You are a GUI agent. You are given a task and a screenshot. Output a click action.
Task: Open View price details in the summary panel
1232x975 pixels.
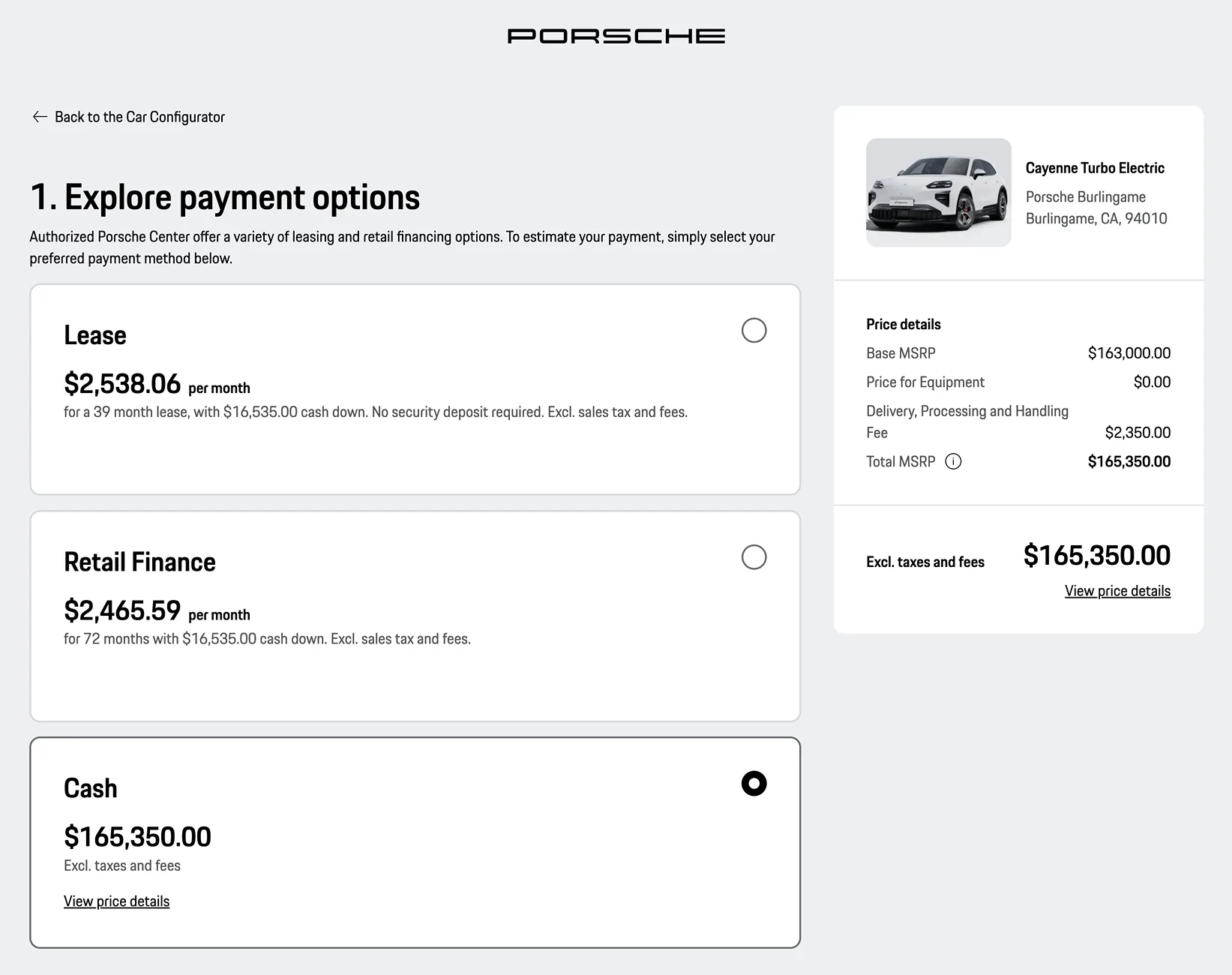point(1117,590)
